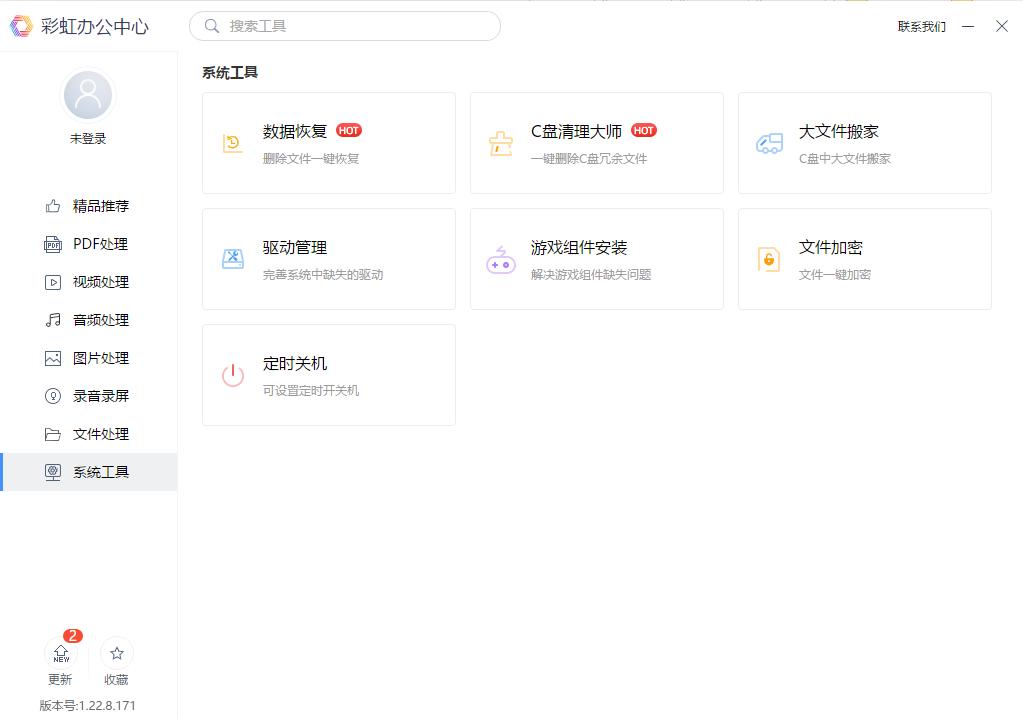
Task: Switch to the 精品推荐 section
Action: (88, 206)
